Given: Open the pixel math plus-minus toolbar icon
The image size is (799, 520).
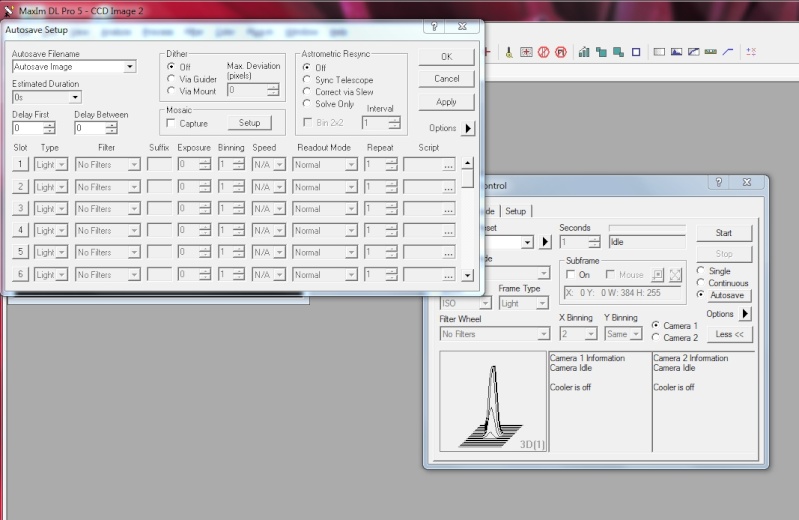Looking at the screenshot, I should [x=751, y=52].
